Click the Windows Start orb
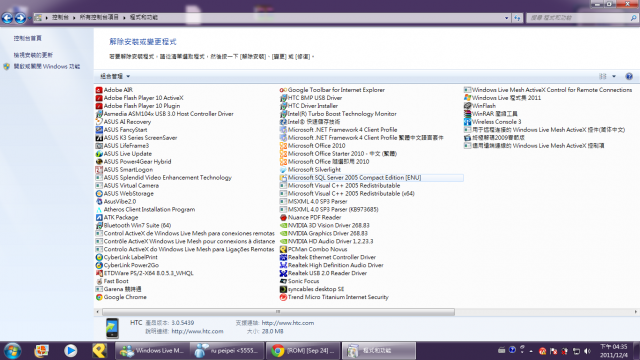This screenshot has height=360, width=640. (x=12, y=351)
